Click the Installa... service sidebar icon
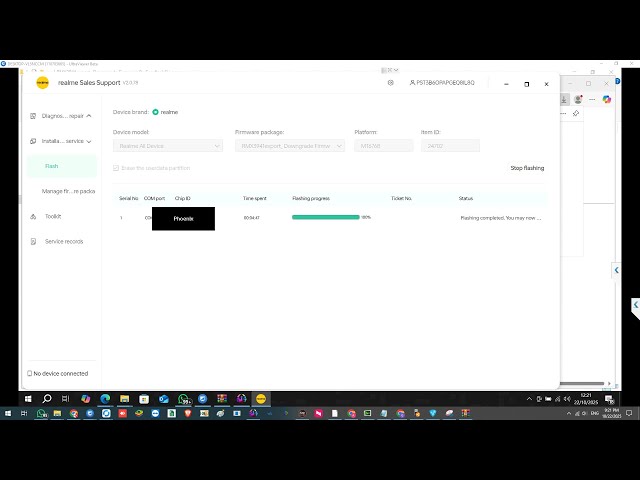This screenshot has height=480, width=640. coord(33,141)
